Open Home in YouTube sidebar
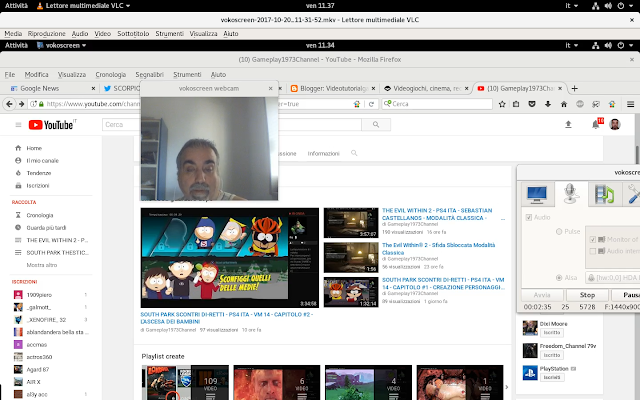640x400 pixels. pyautogui.click(x=34, y=148)
